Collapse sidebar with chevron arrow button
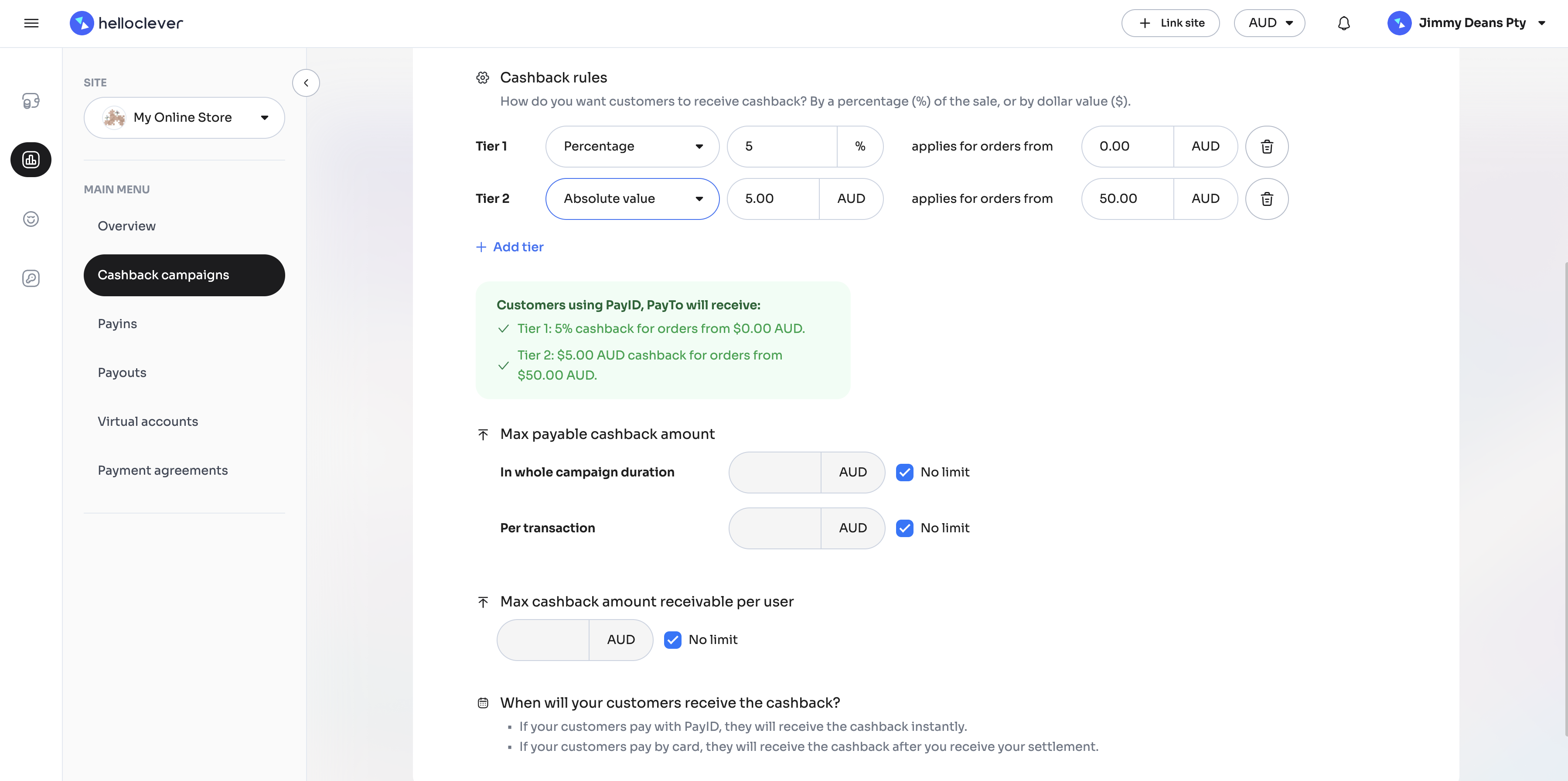1568x781 pixels. tap(306, 83)
